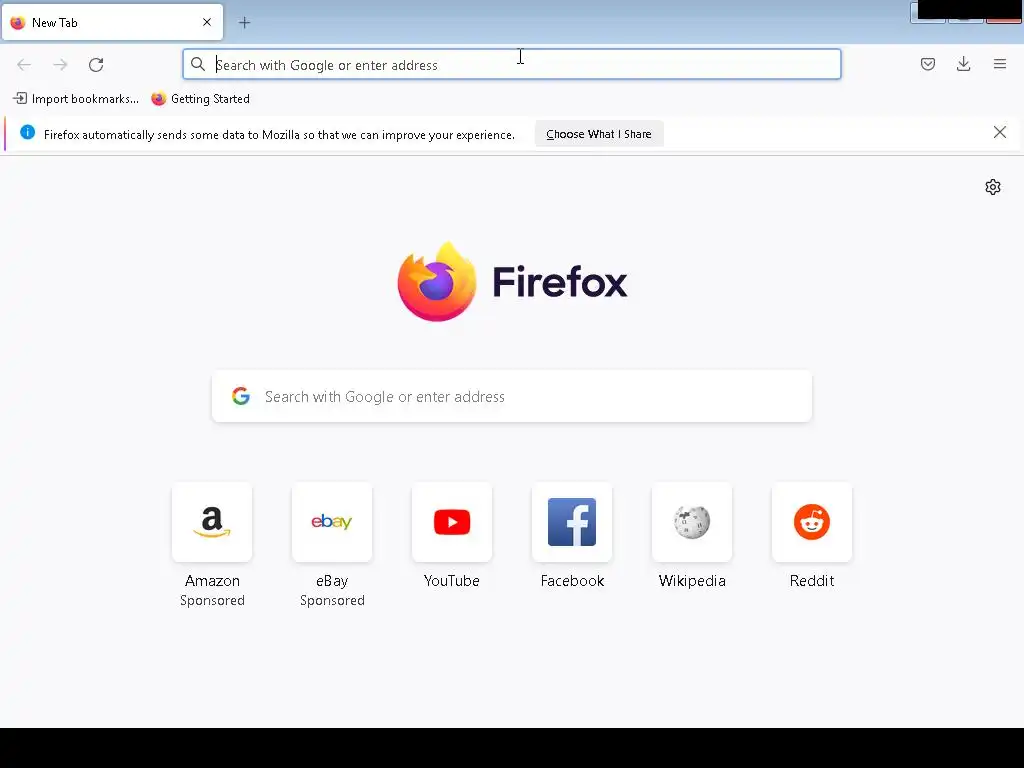Open the Reddit shortcut tile
The image size is (1024, 768).
[x=812, y=522]
